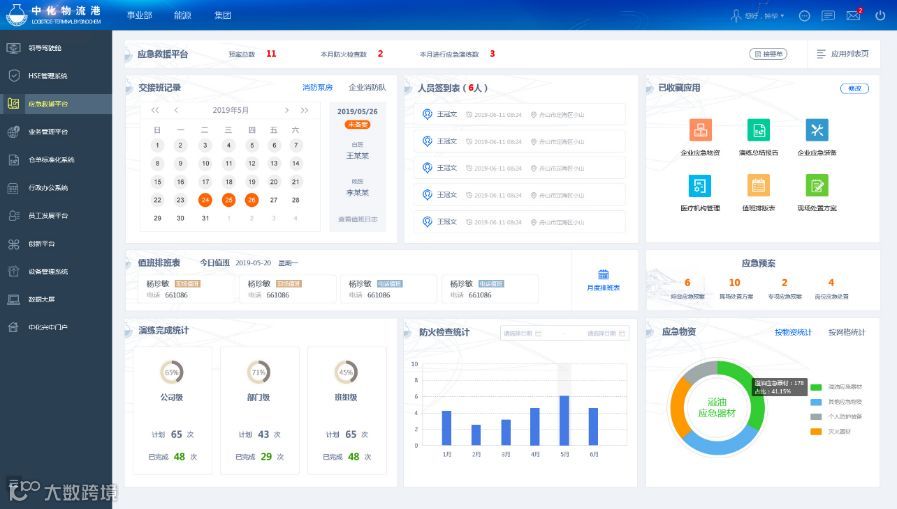Click the pill button left of 应用列表页
The width and height of the screenshot is (897, 509).
tap(768, 54)
